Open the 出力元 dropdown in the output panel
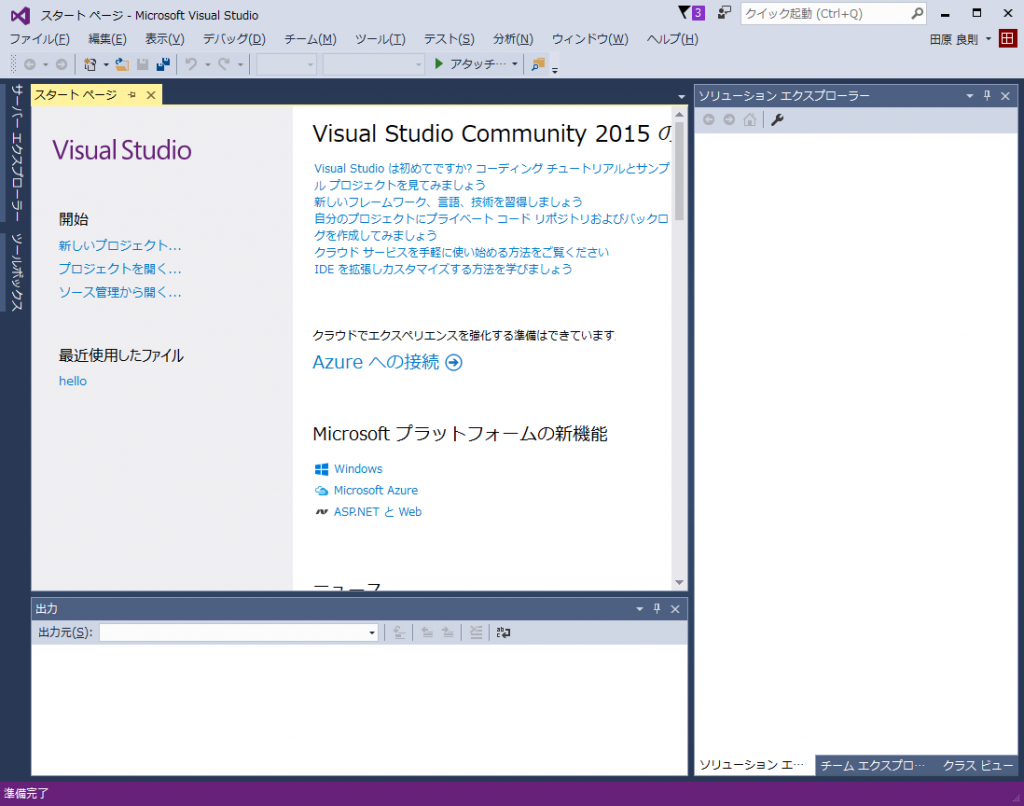 pyautogui.click(x=371, y=632)
